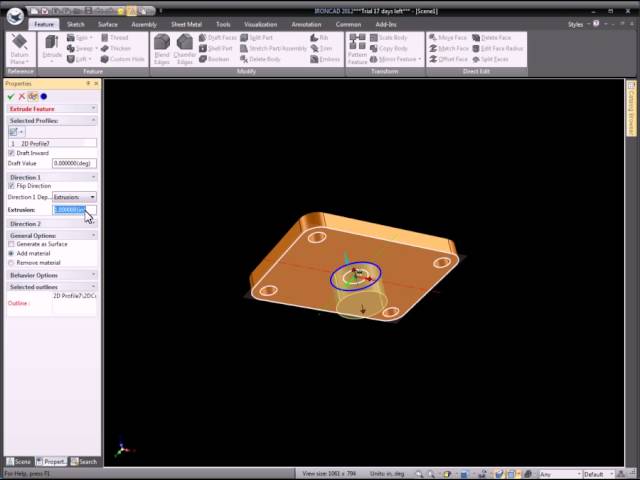Viewport: 640px width, 480px height.
Task: Choose the Spin feature tool
Action: pos(80,38)
